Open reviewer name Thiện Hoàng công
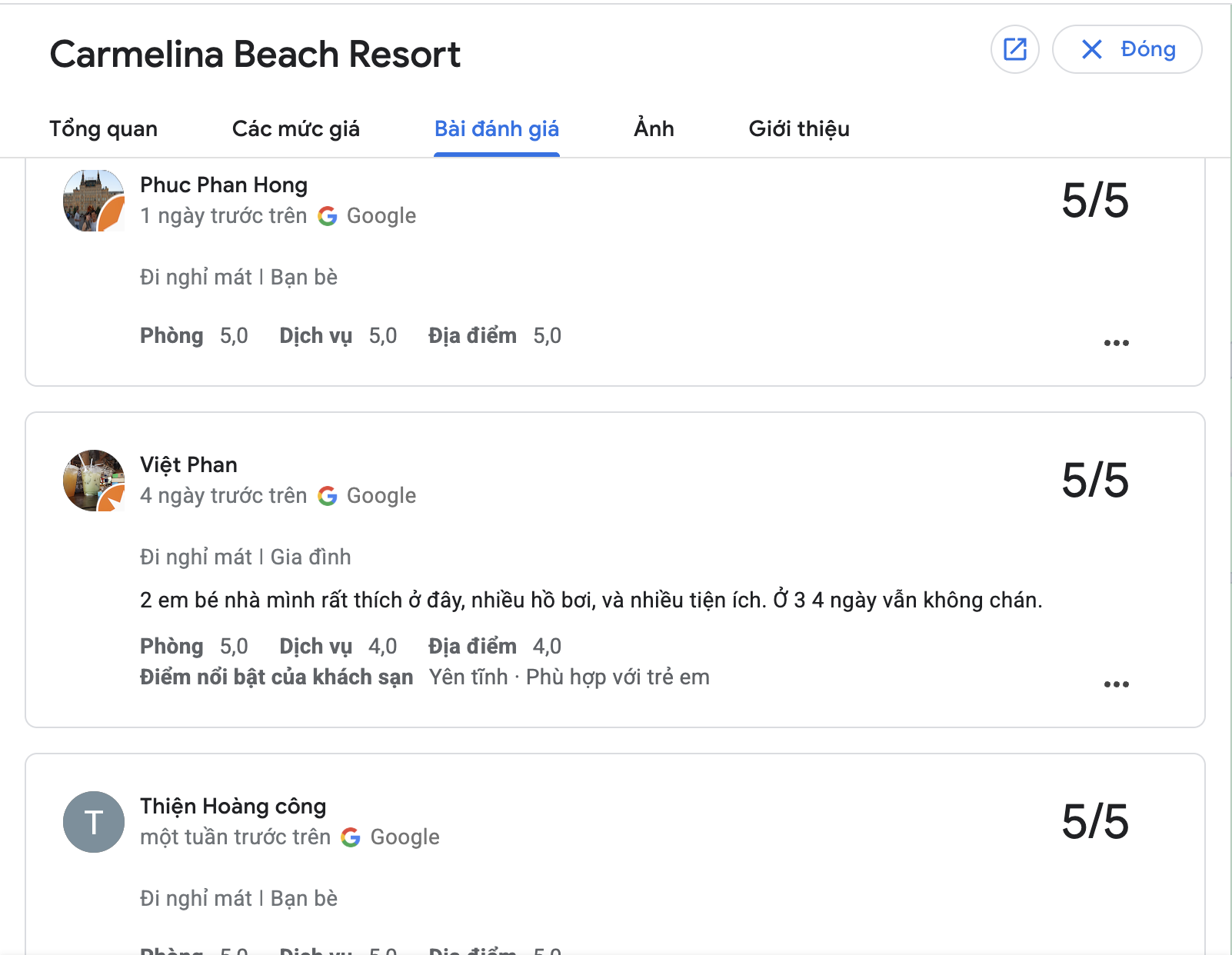Screen dimensions: 1232x955 pyautogui.click(x=233, y=806)
